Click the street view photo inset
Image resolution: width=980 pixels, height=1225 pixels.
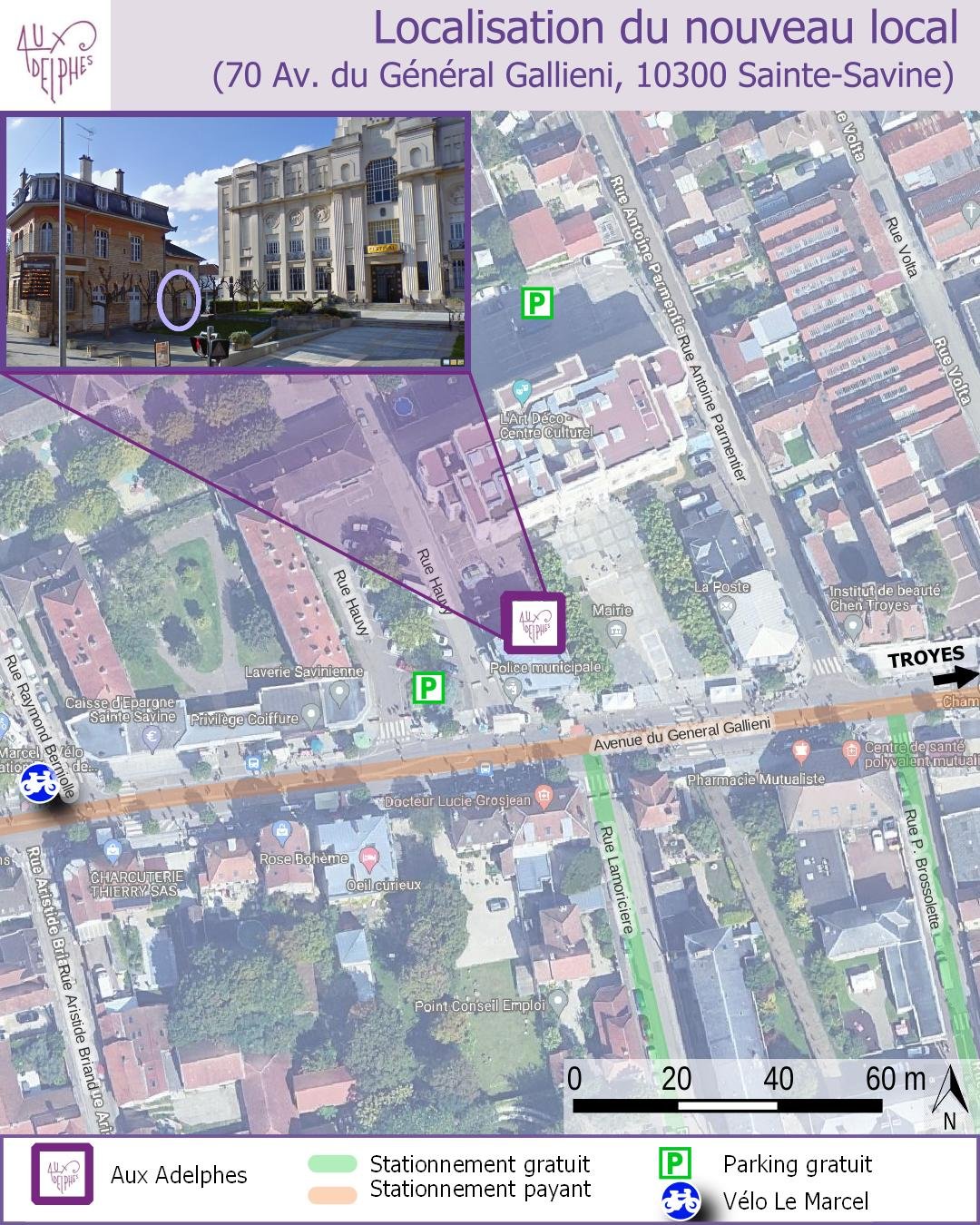pos(236,240)
